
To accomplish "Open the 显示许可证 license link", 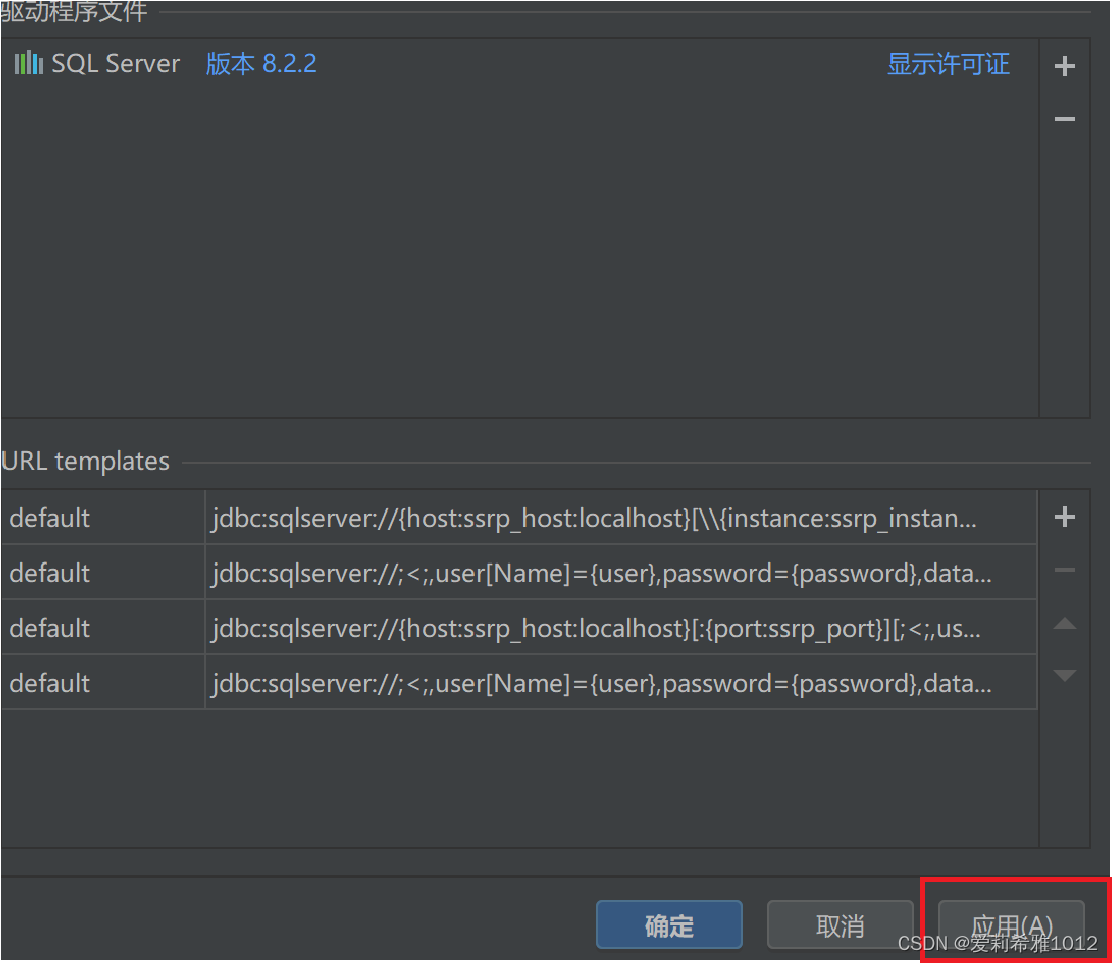I will [x=948, y=62].
